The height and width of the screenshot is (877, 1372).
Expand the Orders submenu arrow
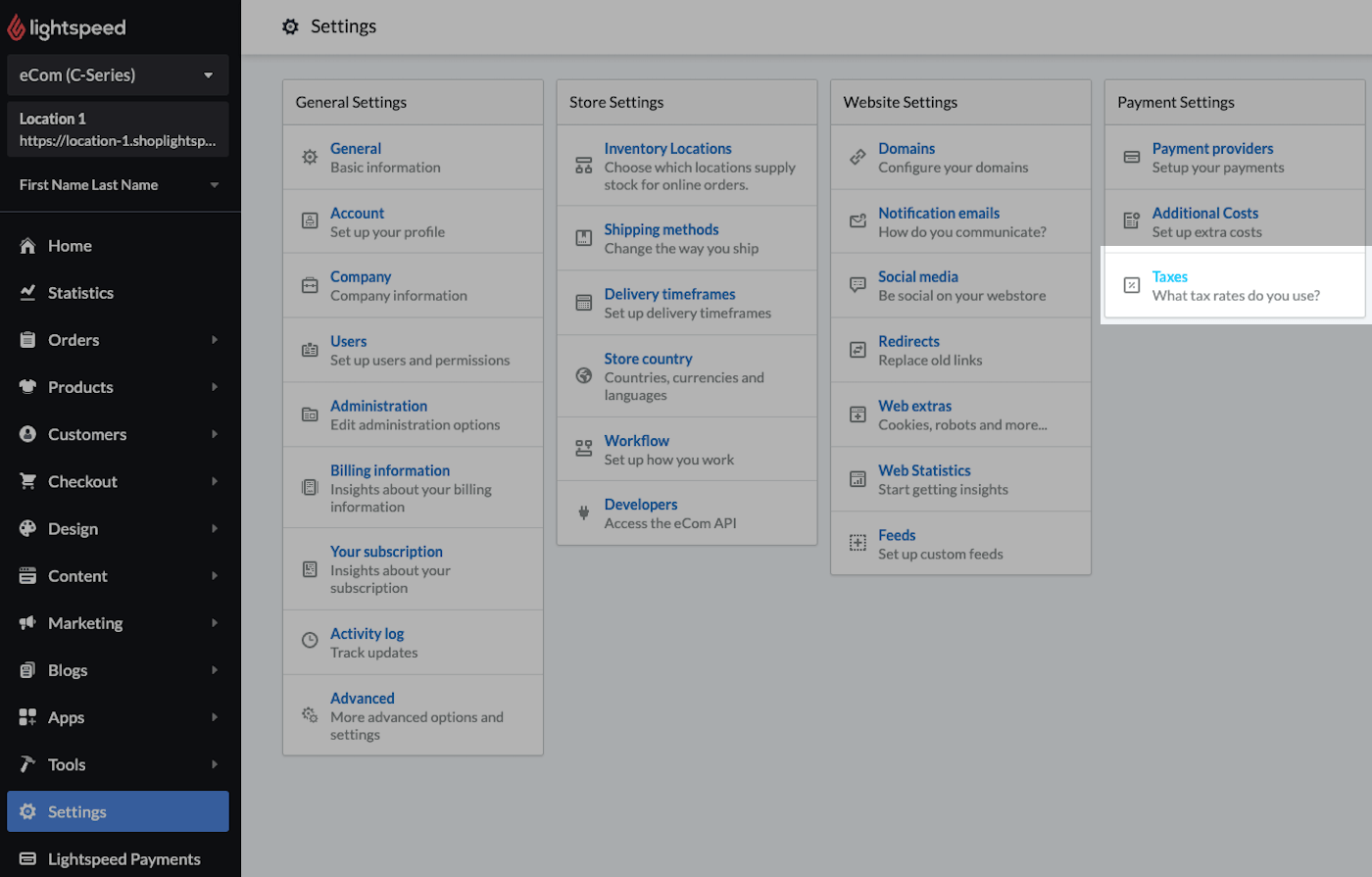click(x=214, y=340)
